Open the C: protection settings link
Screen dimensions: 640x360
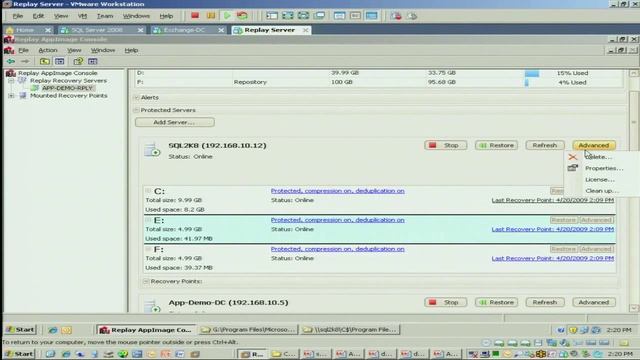click(x=338, y=191)
